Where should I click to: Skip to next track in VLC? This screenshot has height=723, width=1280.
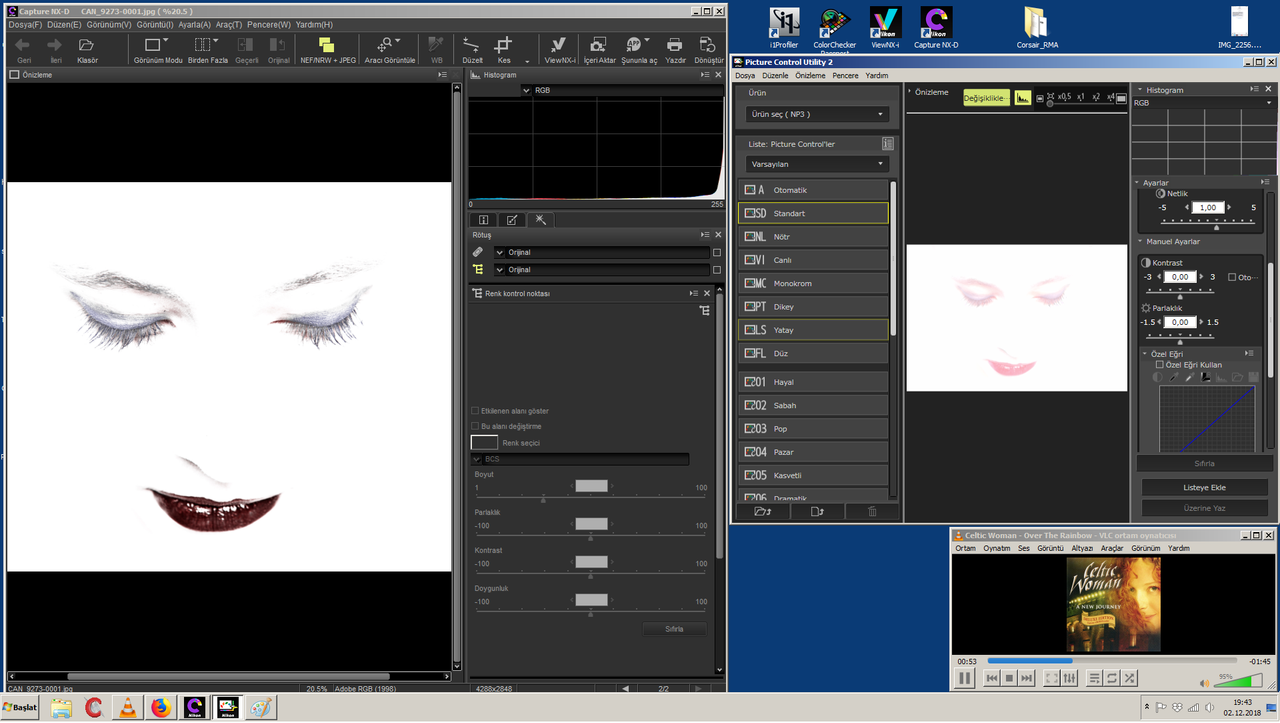(1027, 678)
